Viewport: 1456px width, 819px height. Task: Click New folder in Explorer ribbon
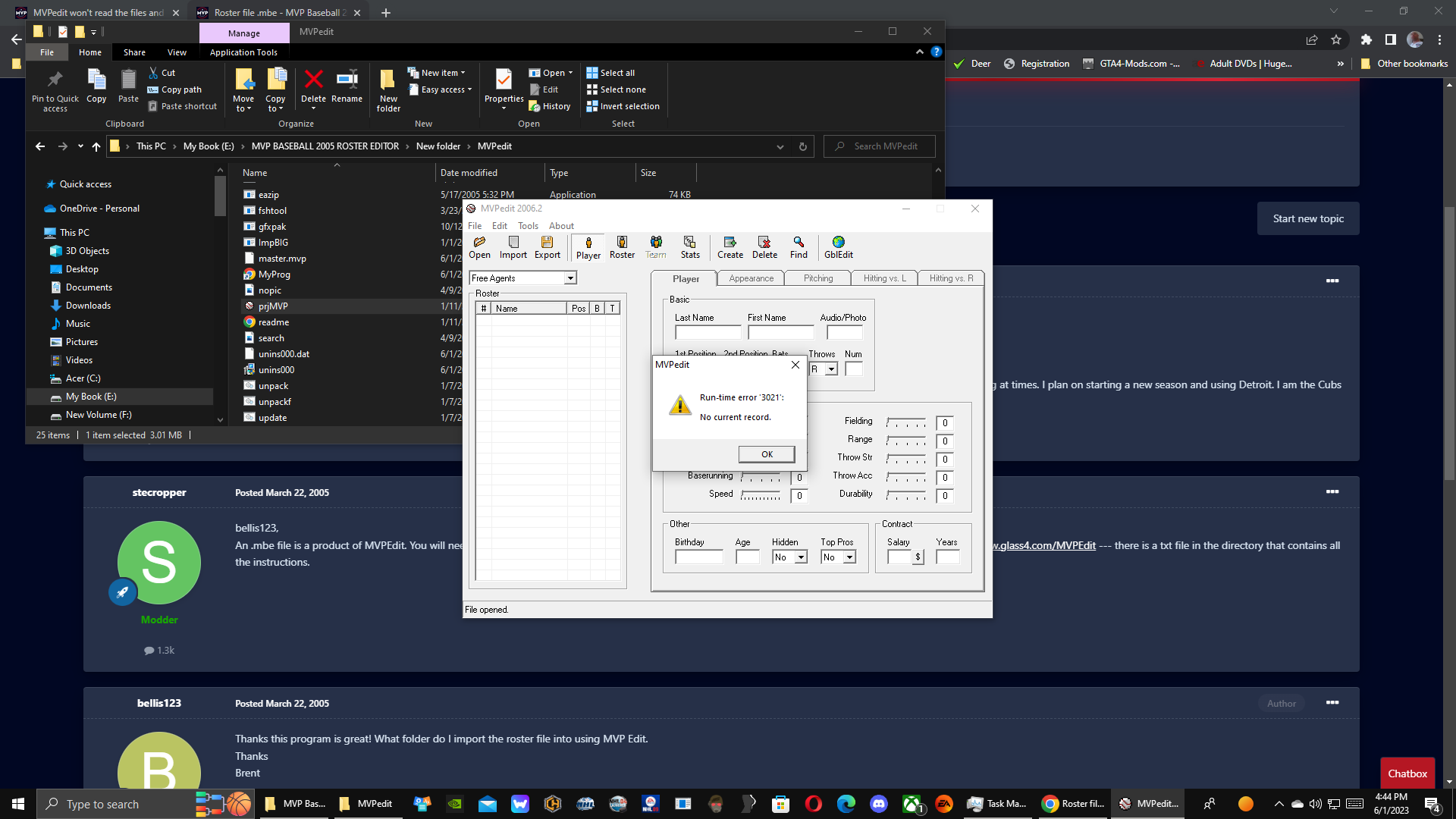[388, 91]
